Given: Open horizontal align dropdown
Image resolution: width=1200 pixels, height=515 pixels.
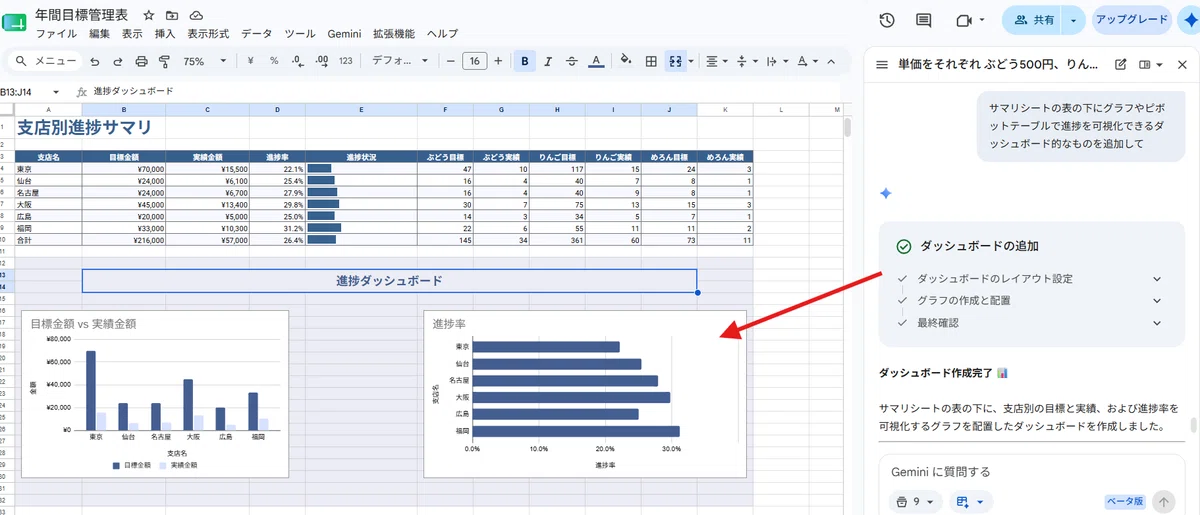Looking at the screenshot, I should [717, 61].
